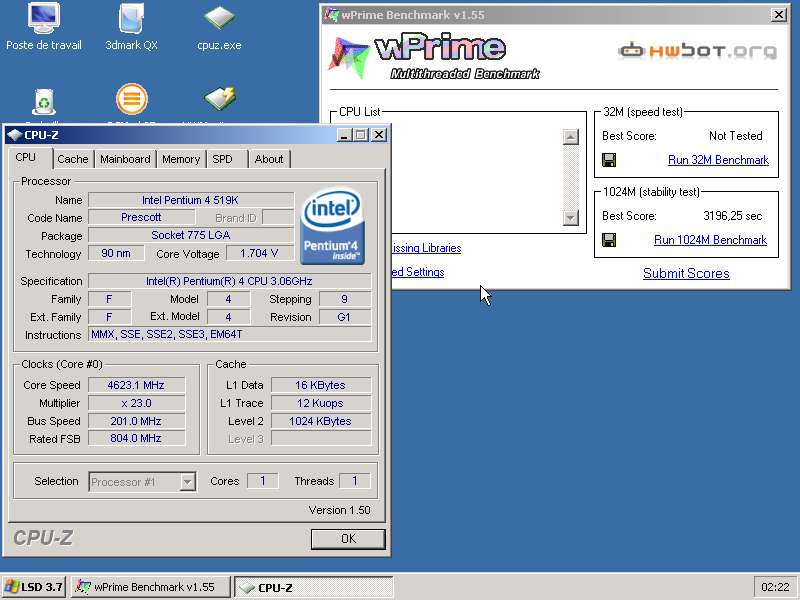The width and height of the screenshot is (800, 600).
Task: Click the 1024M best score 3196,25 sec
Action: 733,216
